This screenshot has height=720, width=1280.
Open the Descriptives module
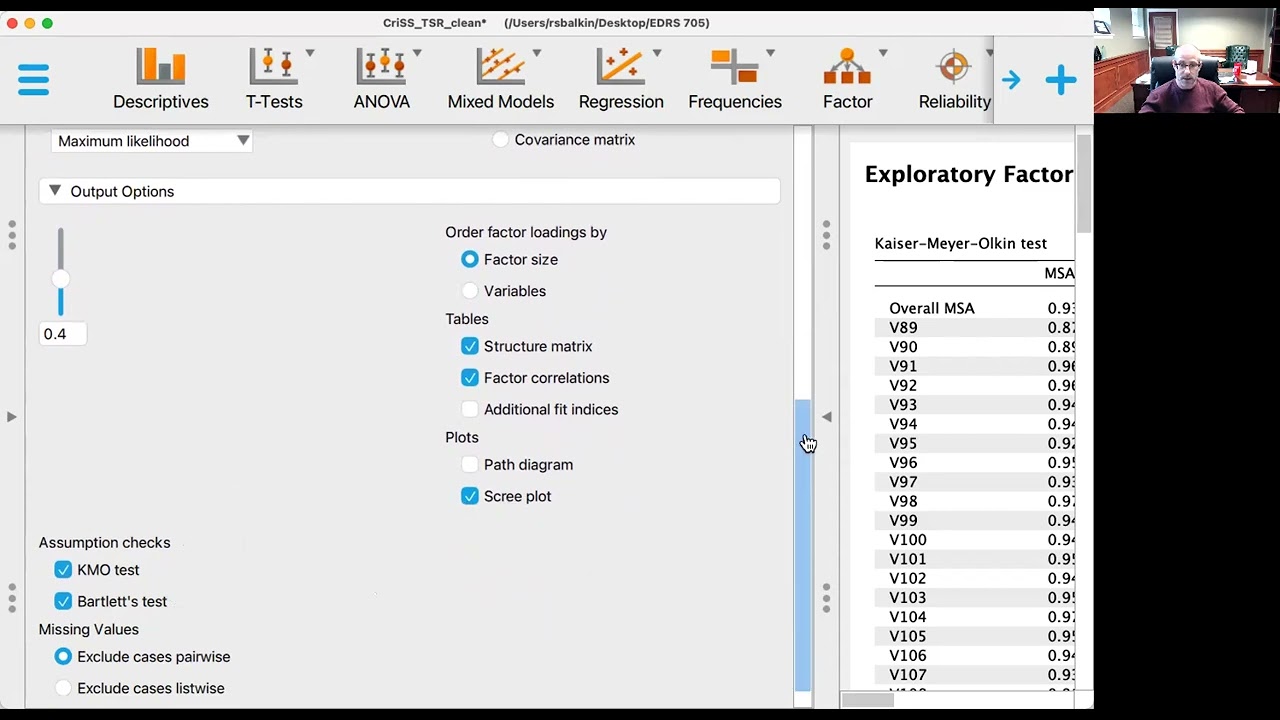click(160, 79)
